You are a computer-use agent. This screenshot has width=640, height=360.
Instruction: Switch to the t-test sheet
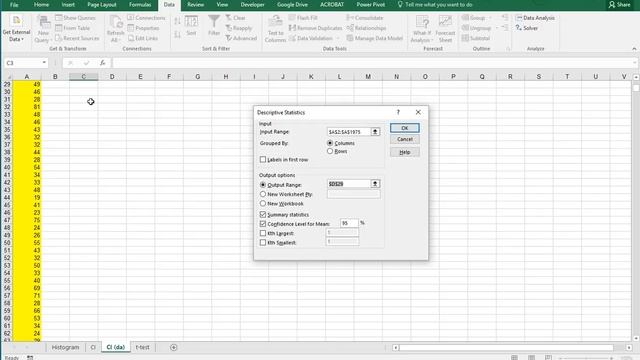(142, 347)
